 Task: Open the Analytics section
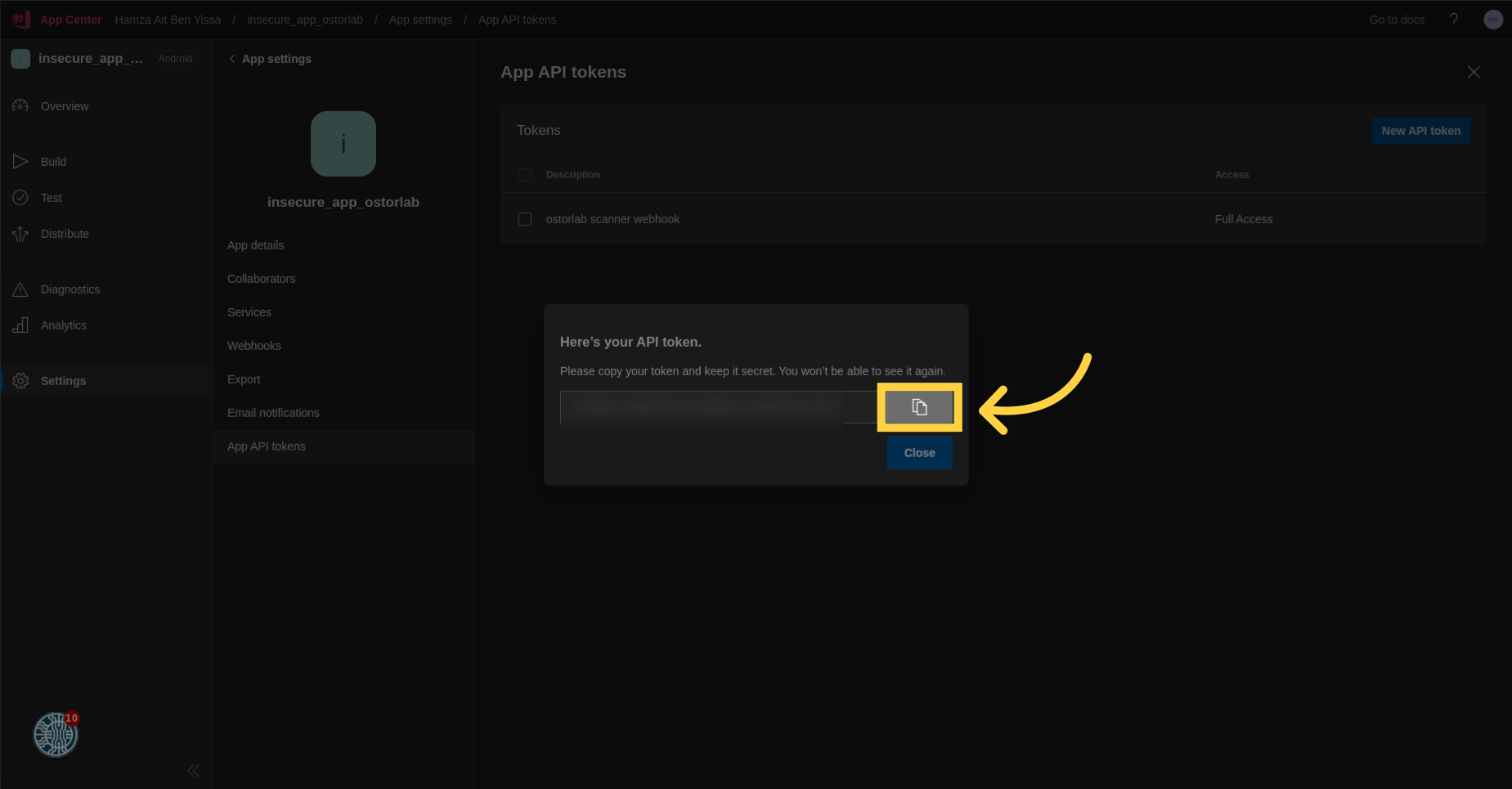[63, 325]
